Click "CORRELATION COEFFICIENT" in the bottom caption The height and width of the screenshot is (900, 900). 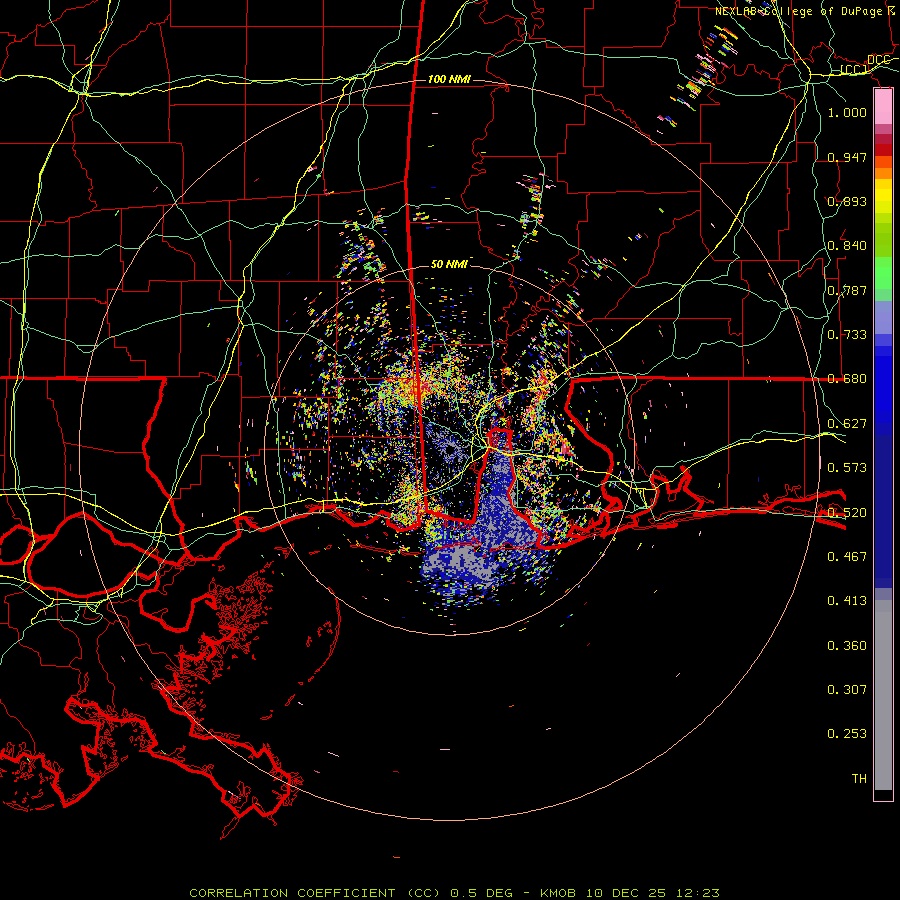(x=292, y=893)
